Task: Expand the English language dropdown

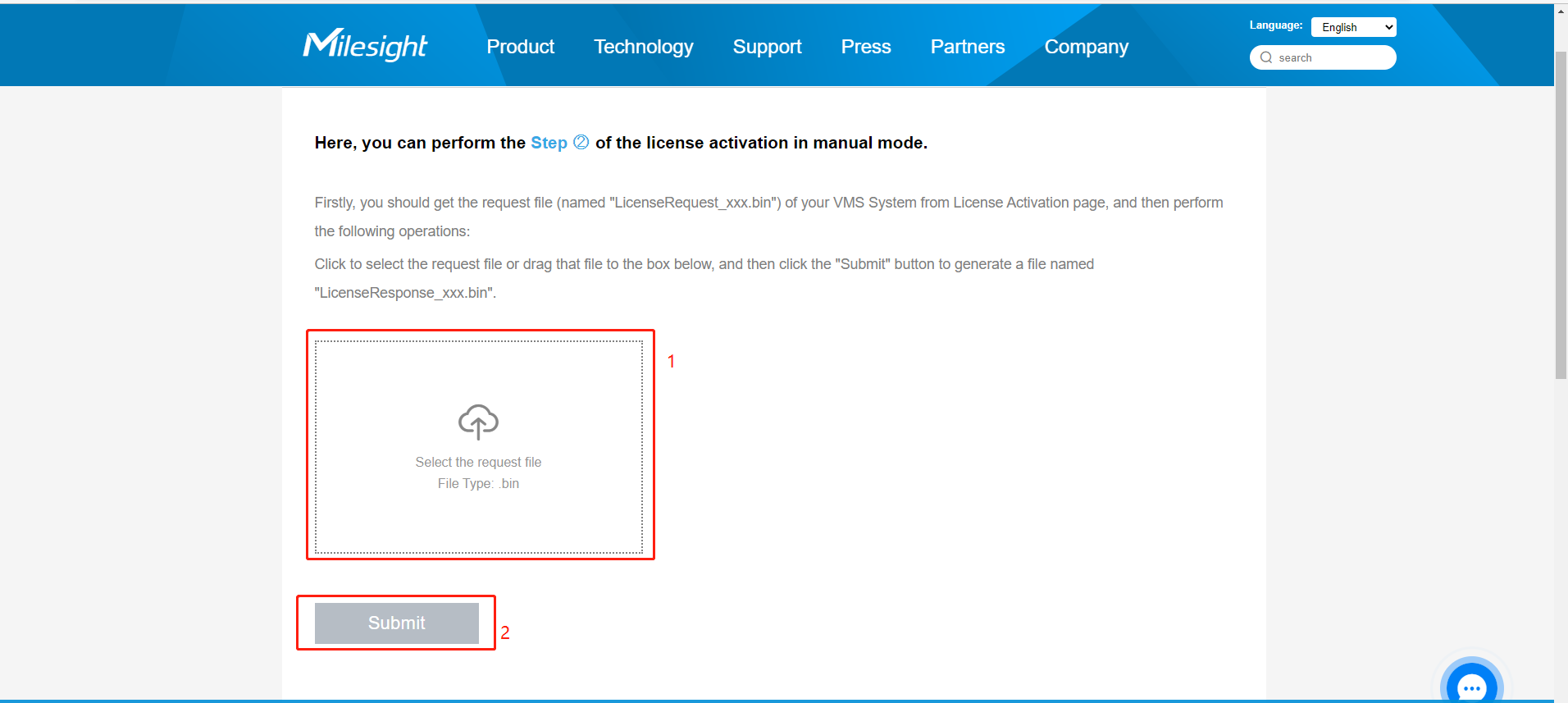Action: 1353,27
